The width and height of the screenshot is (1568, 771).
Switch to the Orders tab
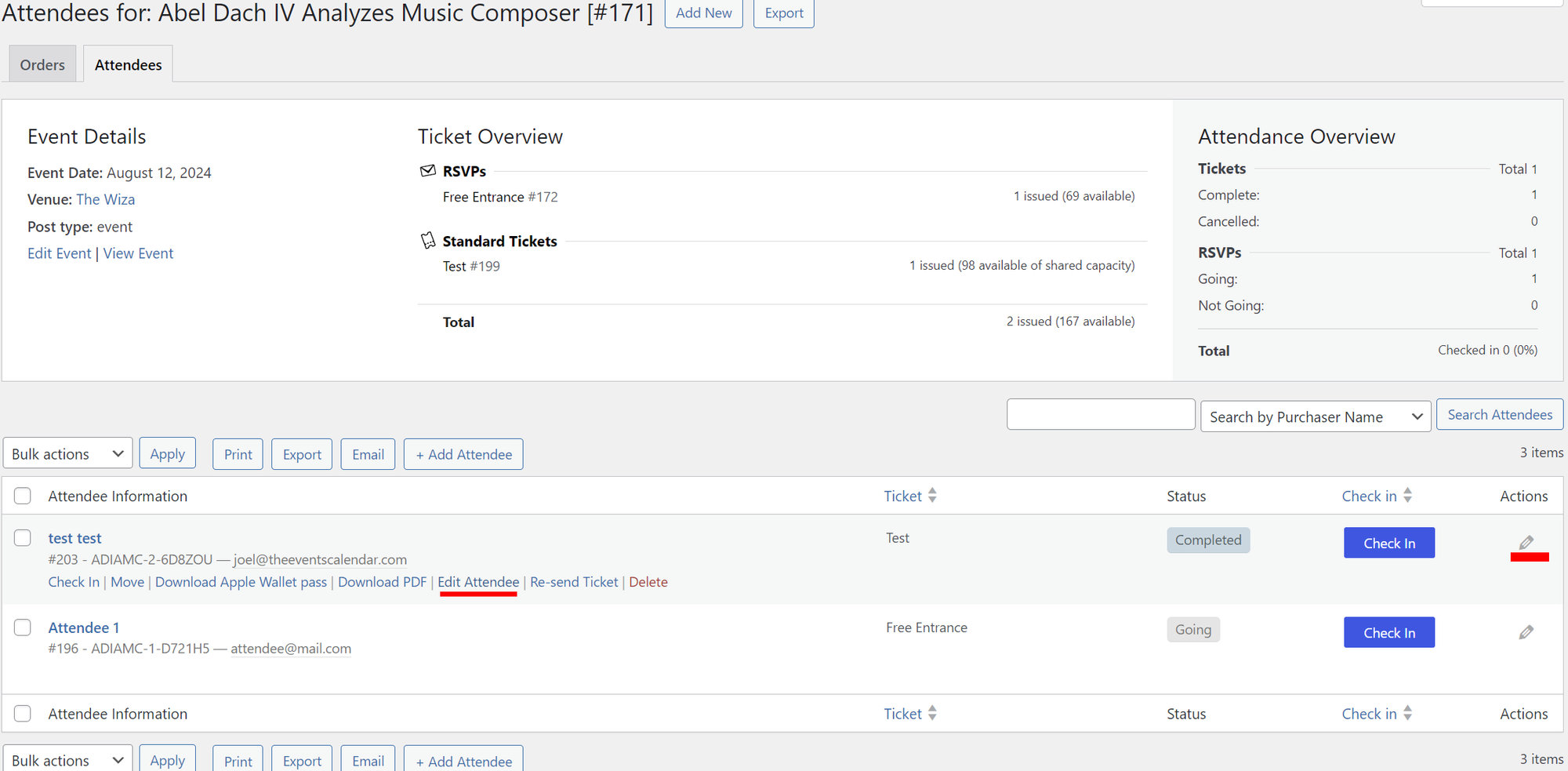(42, 64)
